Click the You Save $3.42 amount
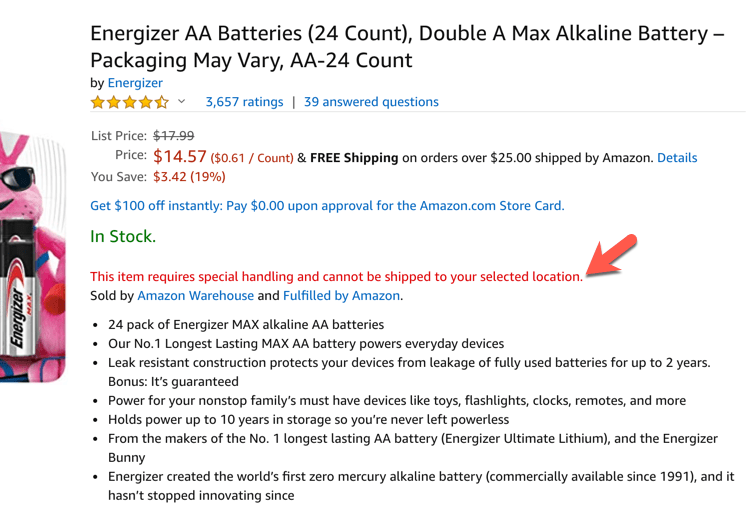The width and height of the screenshot is (750, 524). coord(189,177)
